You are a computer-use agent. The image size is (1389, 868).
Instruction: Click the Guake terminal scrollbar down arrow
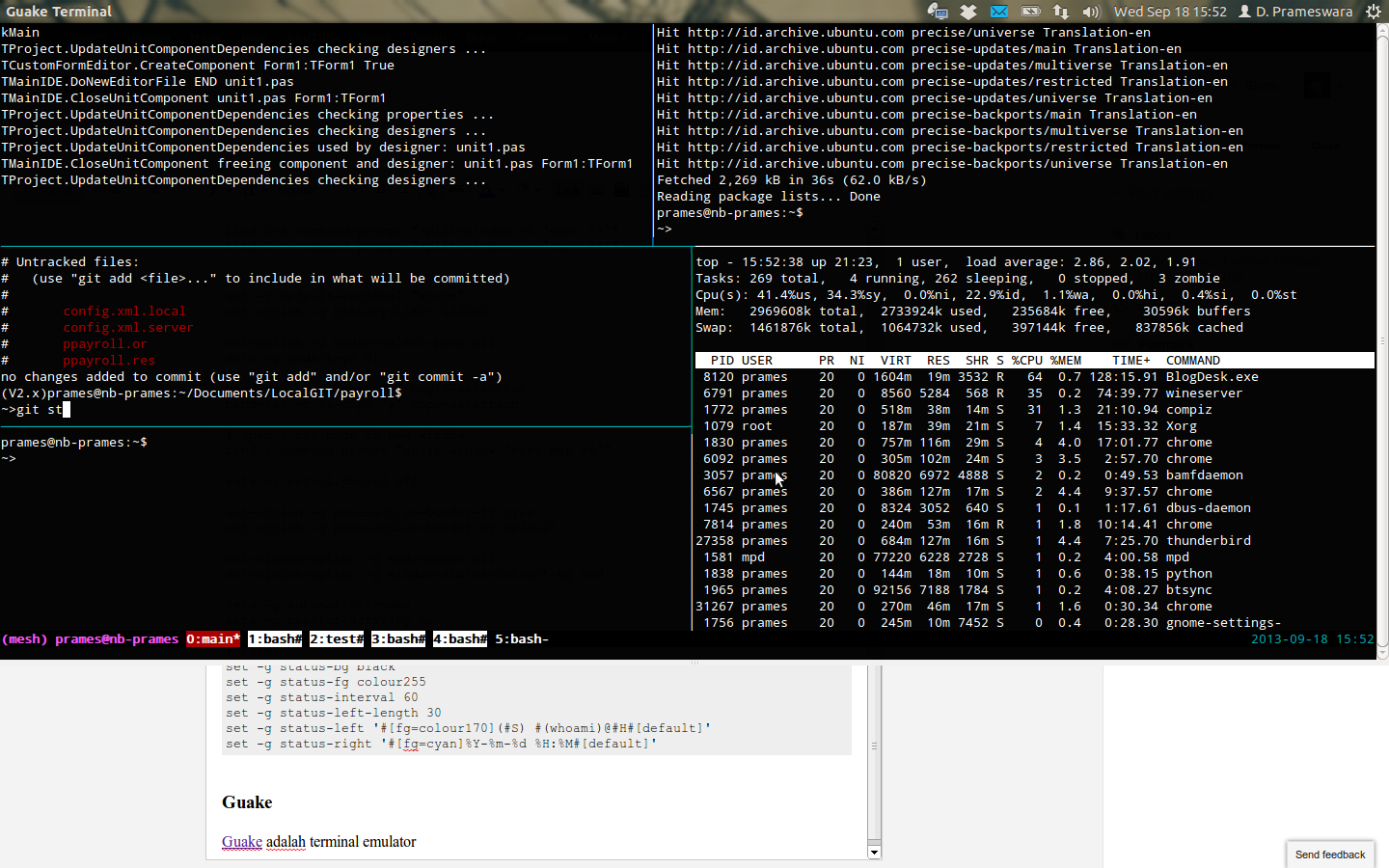click(1381, 653)
